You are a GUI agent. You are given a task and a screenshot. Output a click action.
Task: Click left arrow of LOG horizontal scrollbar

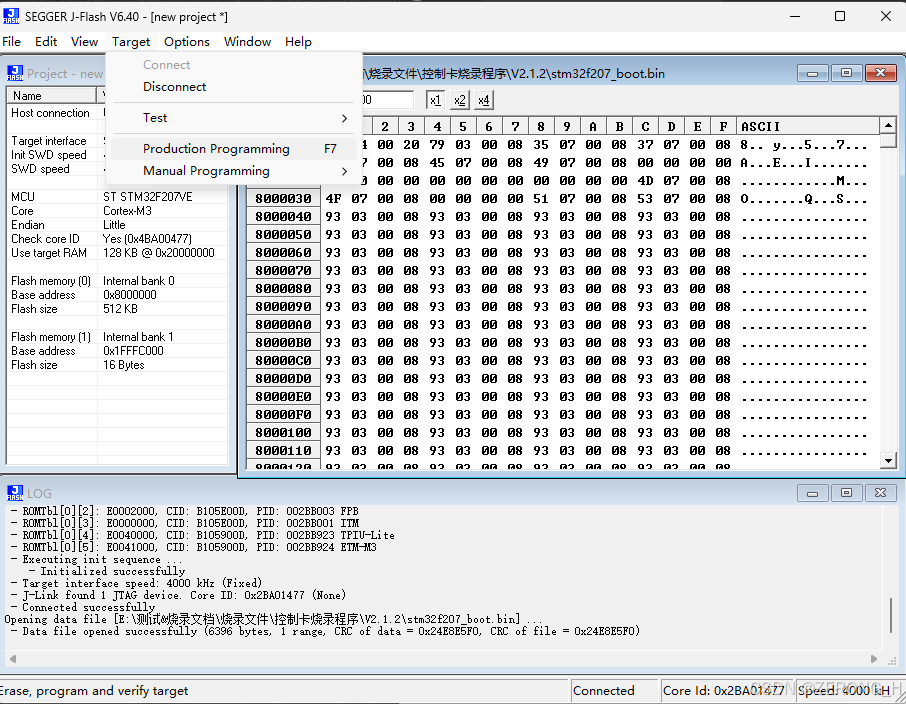13,659
